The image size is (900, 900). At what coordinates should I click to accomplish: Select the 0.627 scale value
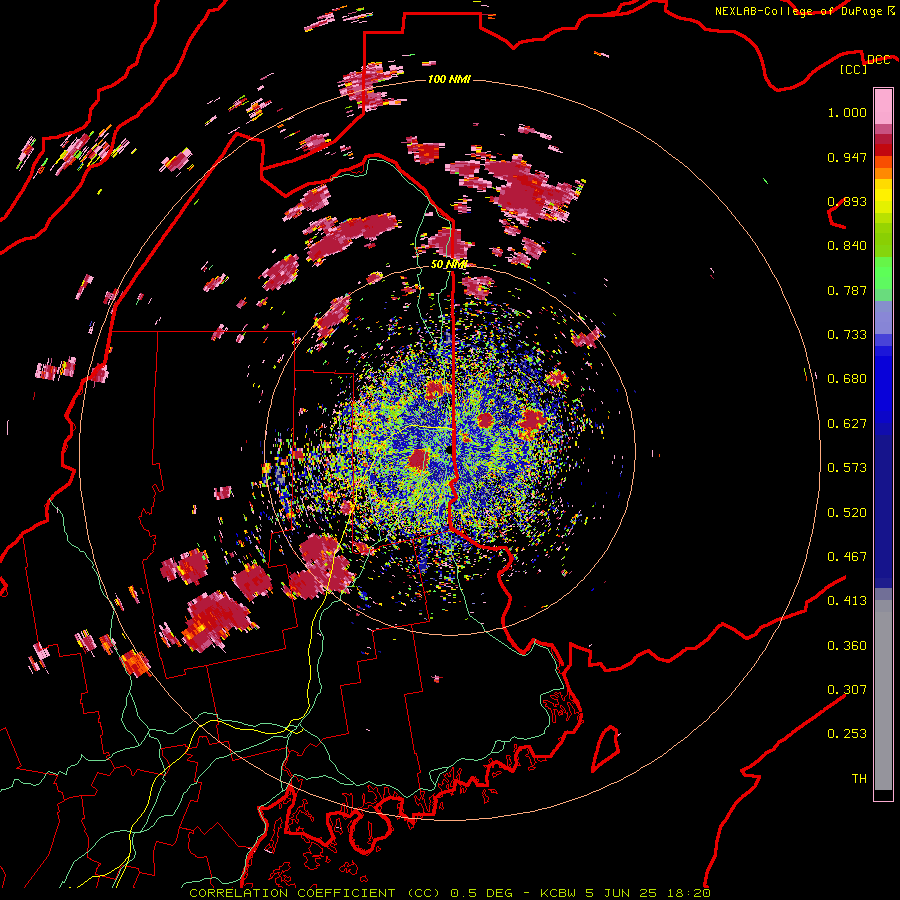(847, 424)
